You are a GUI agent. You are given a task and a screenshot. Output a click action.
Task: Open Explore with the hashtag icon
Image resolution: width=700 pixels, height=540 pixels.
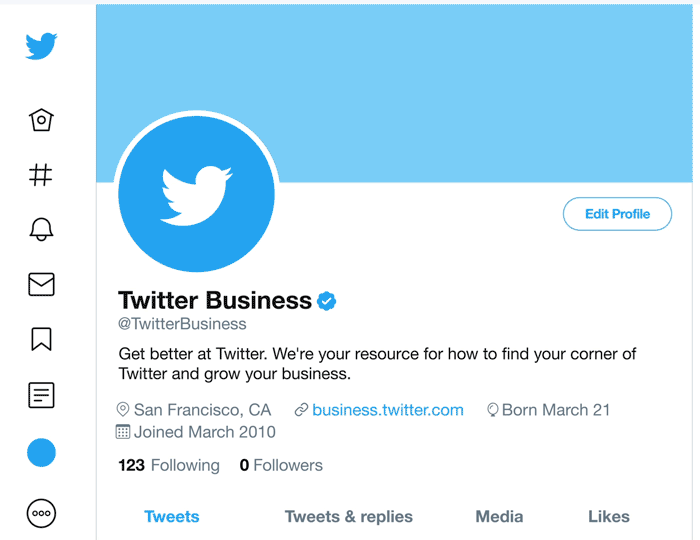click(41, 175)
